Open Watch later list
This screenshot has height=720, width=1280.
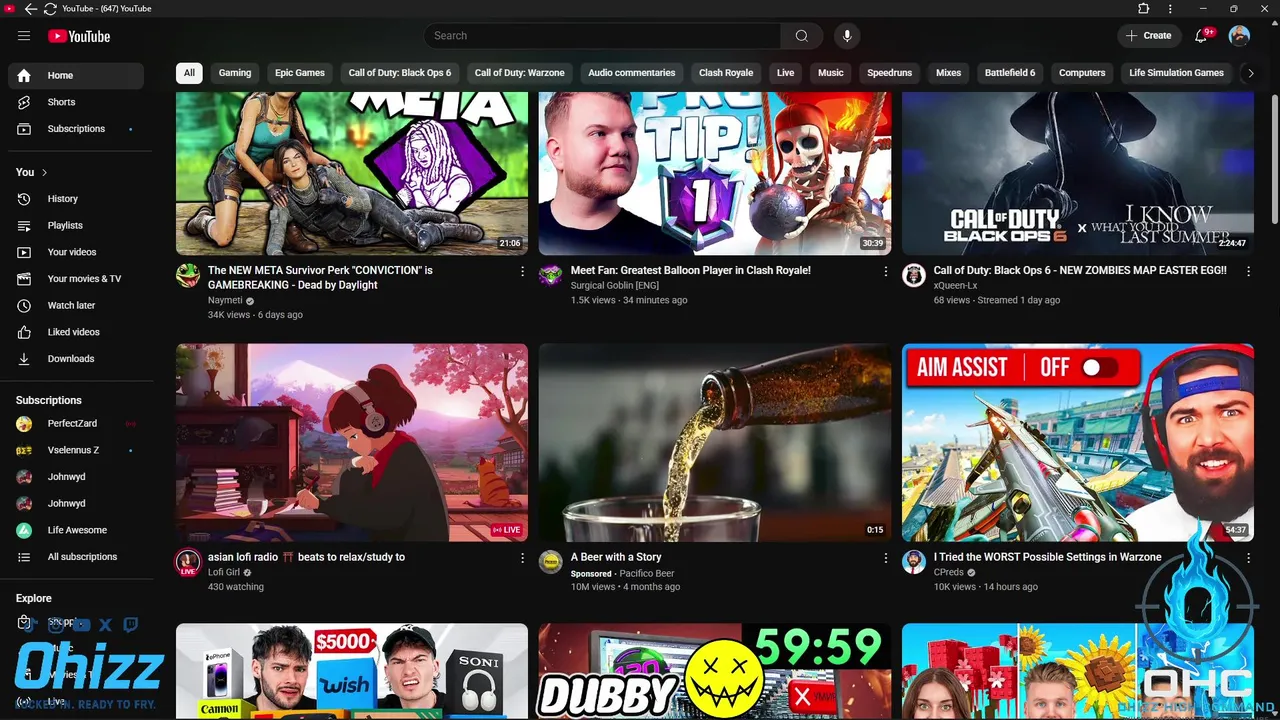[x=76, y=305]
